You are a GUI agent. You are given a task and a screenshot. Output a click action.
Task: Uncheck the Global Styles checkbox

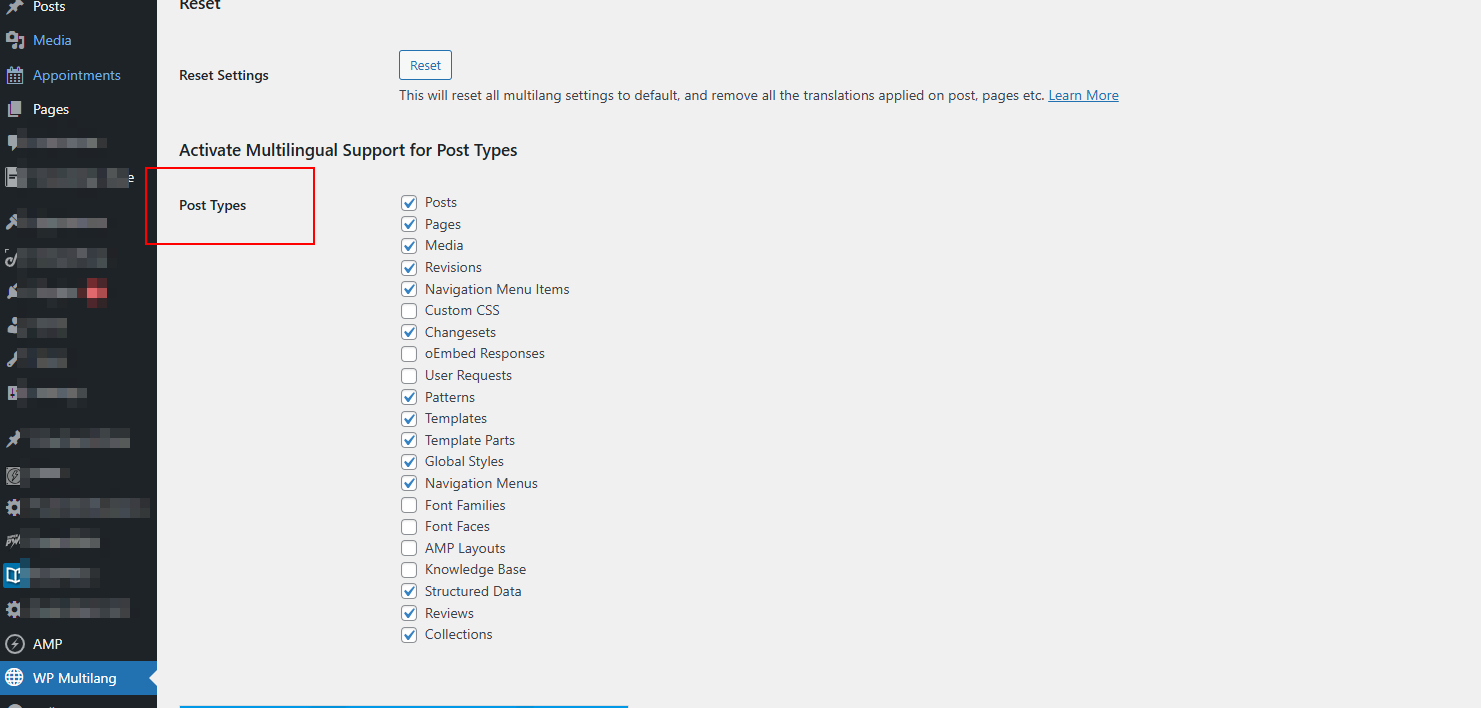tap(409, 461)
